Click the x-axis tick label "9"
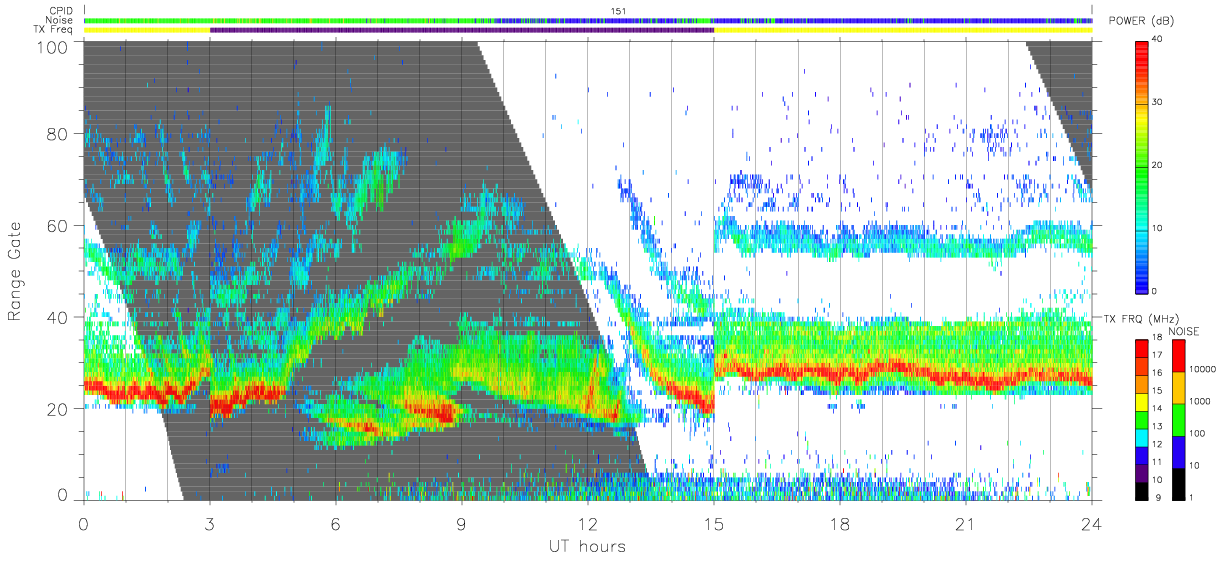 point(462,524)
